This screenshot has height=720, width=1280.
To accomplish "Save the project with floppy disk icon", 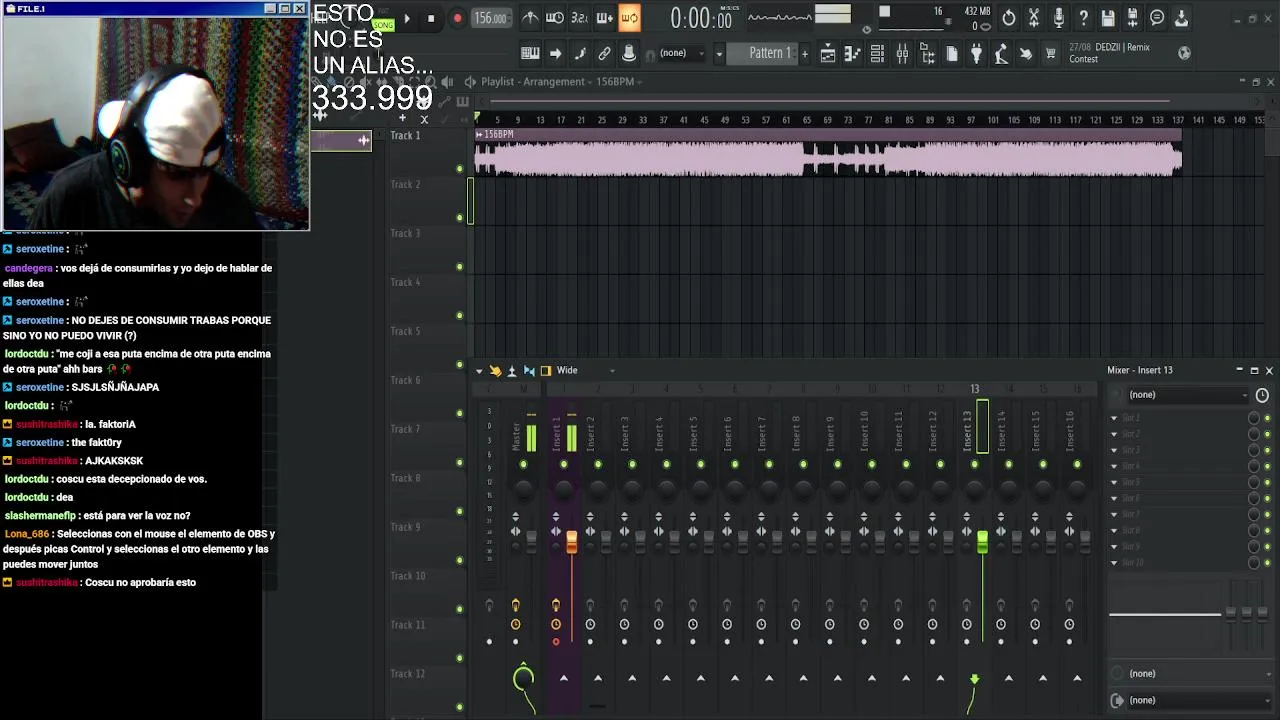I will click(1108, 18).
